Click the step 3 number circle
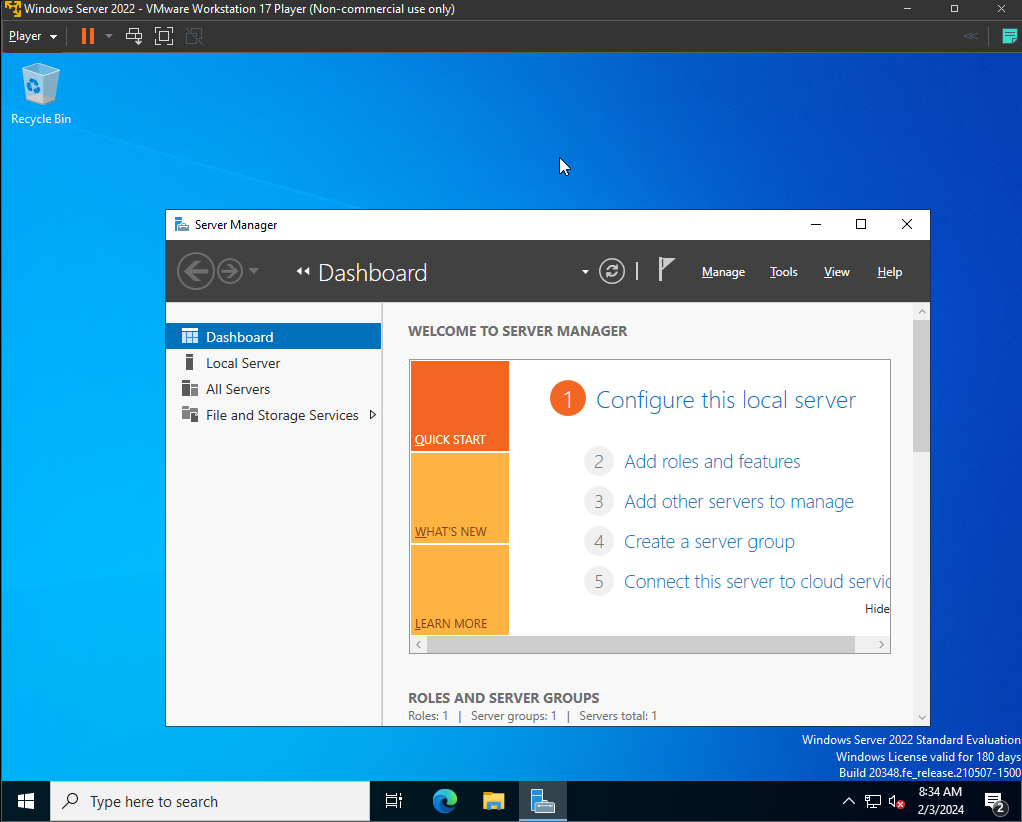This screenshot has width=1022, height=822. pyautogui.click(x=598, y=501)
